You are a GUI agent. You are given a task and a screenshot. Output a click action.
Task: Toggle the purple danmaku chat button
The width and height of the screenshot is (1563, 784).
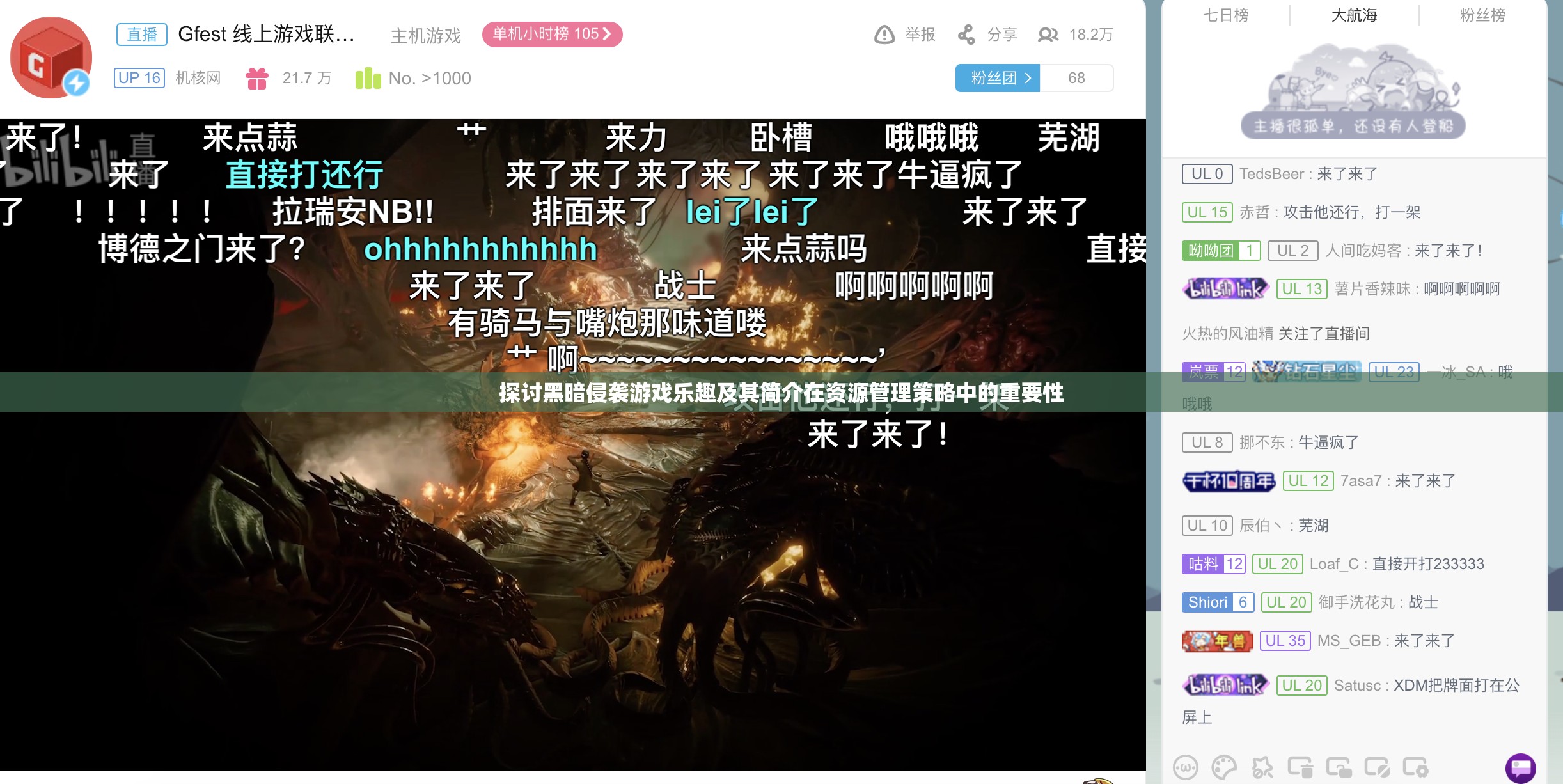[x=1522, y=769]
